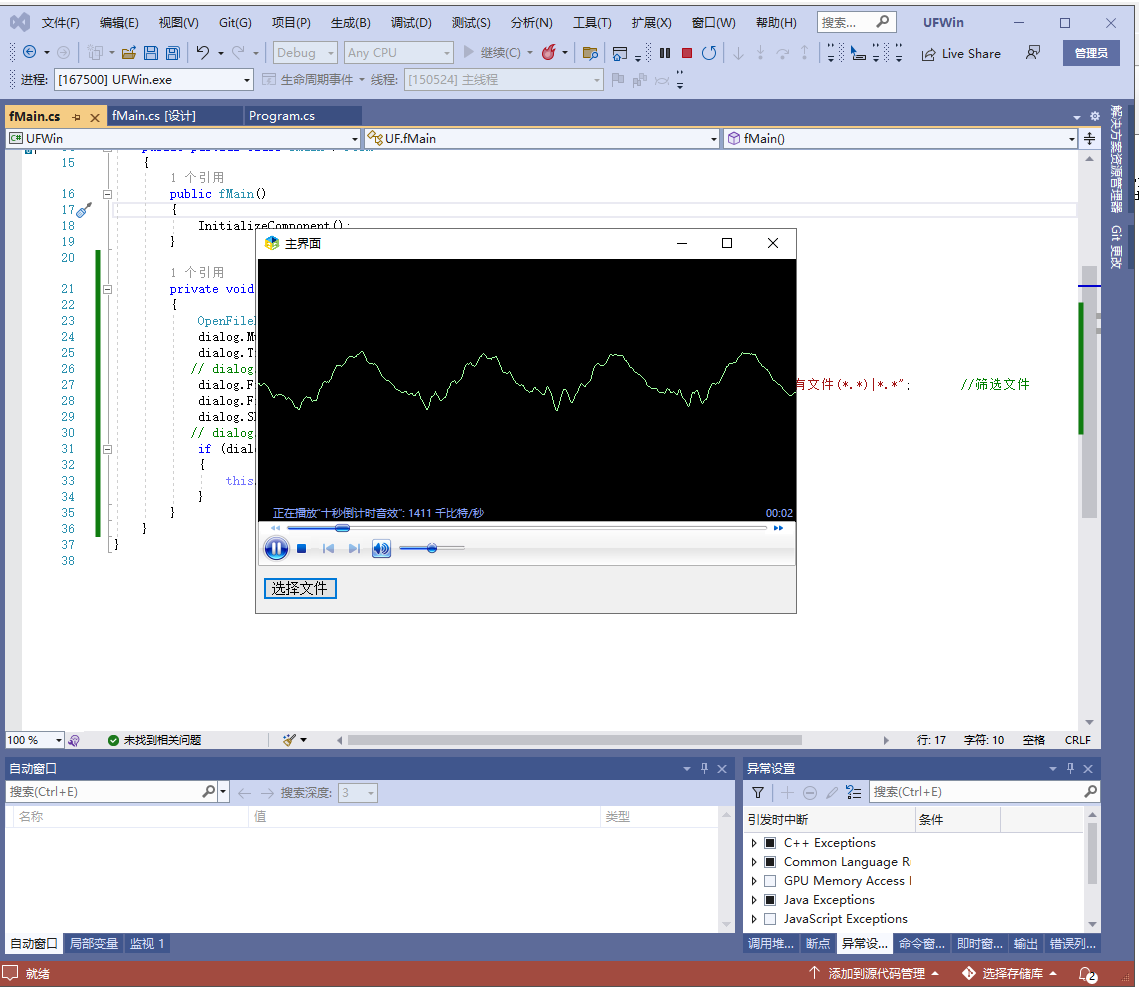1139x987 pixels.
Task: Skip to next track in player
Action: pos(354,548)
